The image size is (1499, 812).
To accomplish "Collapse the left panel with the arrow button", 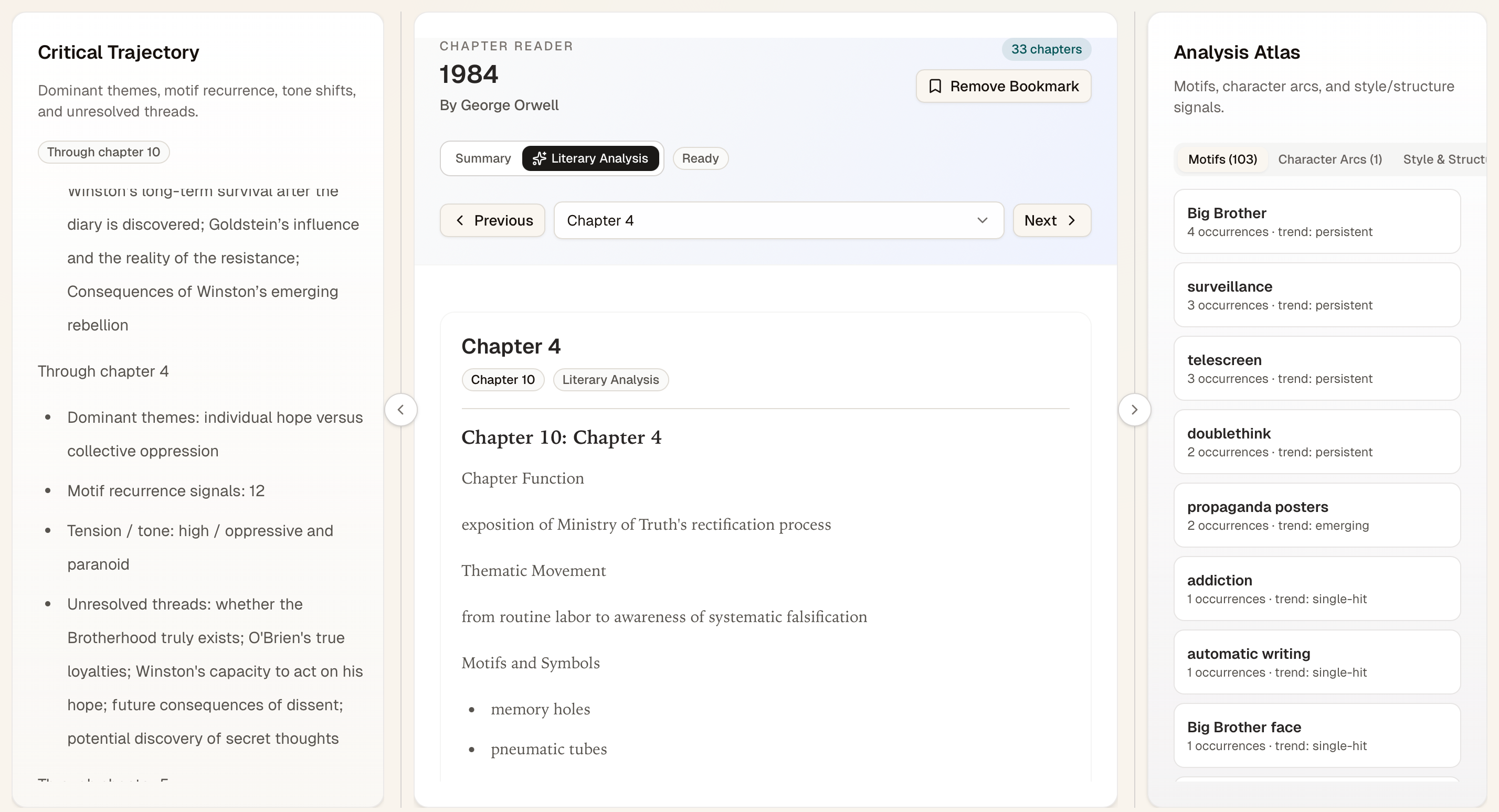I will (x=400, y=410).
